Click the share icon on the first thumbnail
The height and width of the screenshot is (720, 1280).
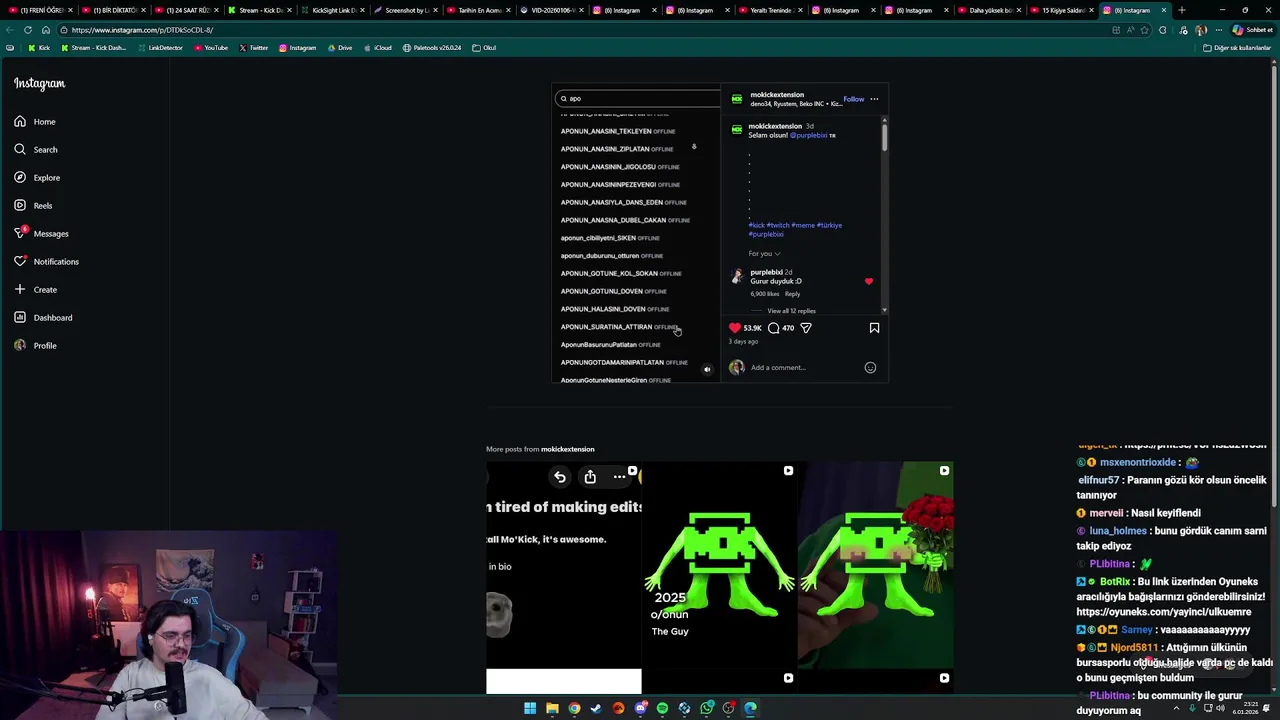(x=590, y=477)
